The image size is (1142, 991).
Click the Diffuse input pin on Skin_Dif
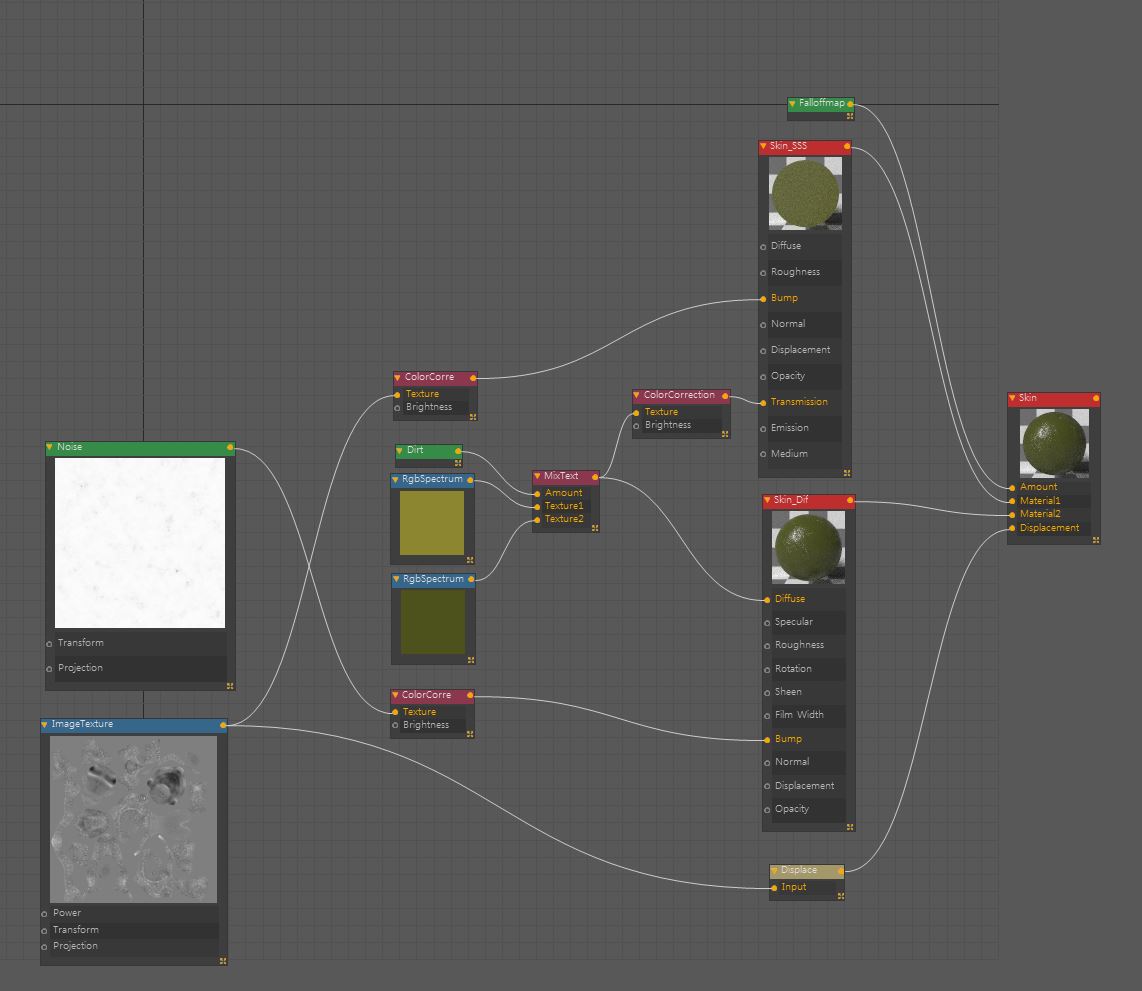coord(767,600)
